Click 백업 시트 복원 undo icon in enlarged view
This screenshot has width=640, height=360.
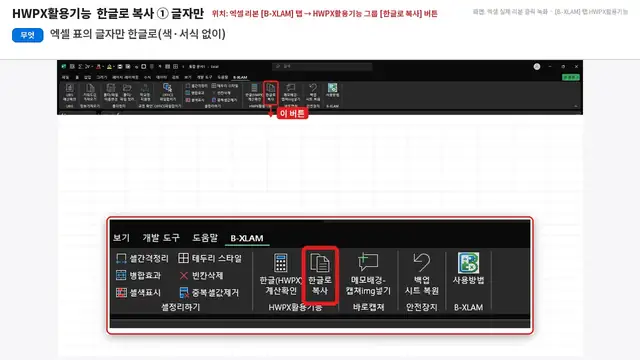pos(421,262)
